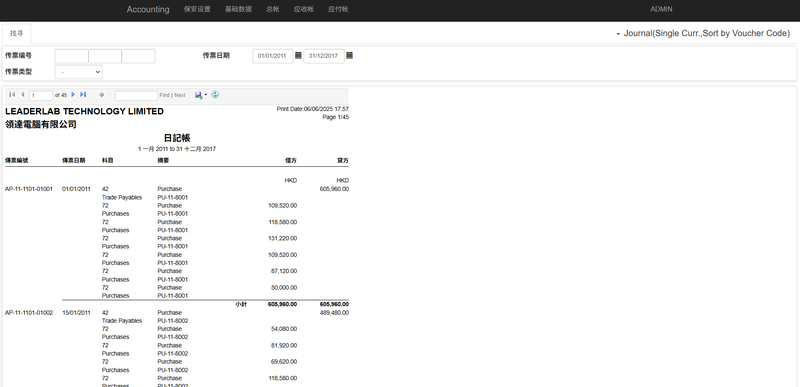Viewport: 800px width, 387px height.
Task: Open calendar for start voucher date
Action: coord(298,55)
